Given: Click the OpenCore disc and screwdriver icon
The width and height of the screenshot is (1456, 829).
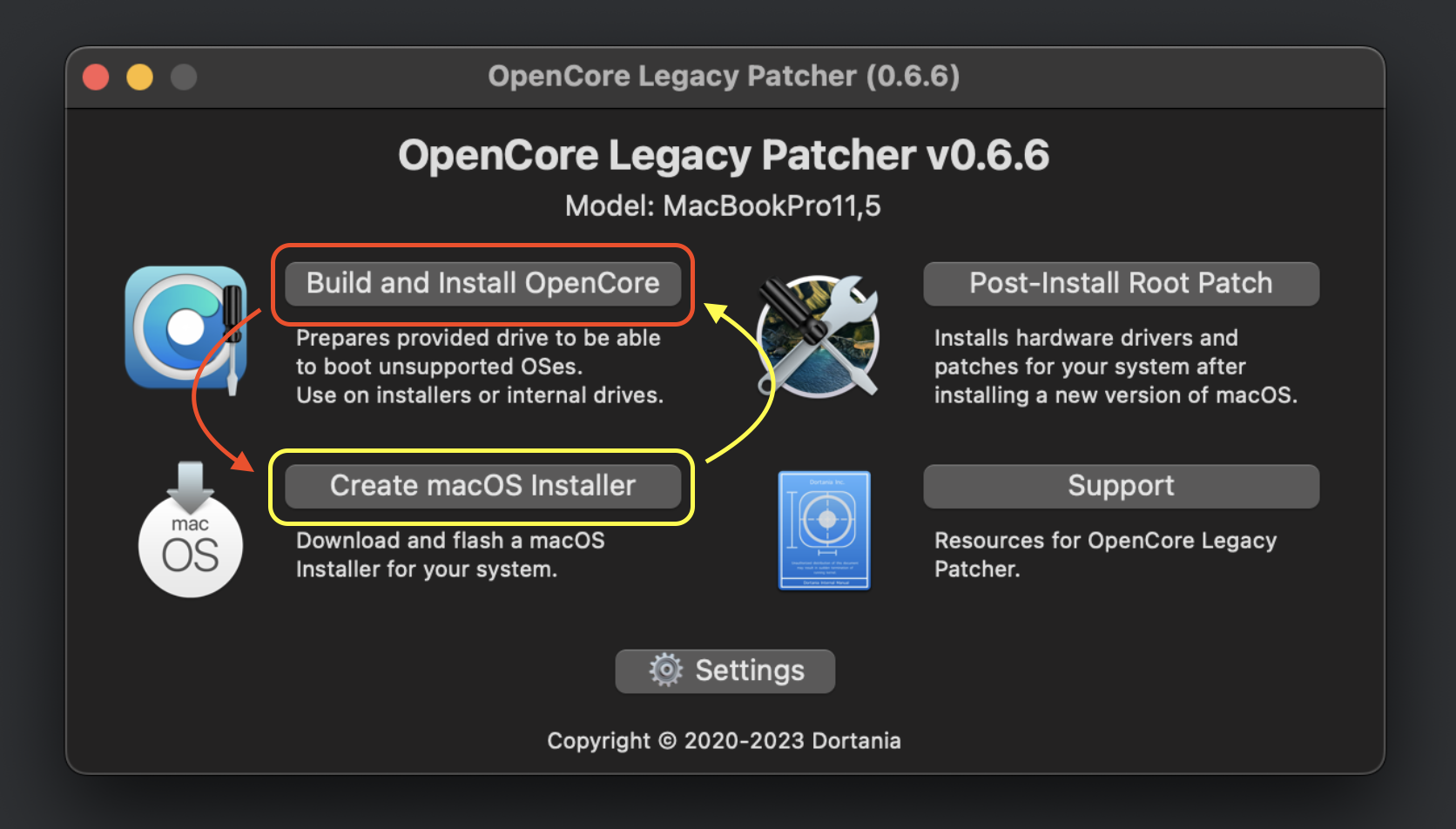Looking at the screenshot, I should coord(185,328).
